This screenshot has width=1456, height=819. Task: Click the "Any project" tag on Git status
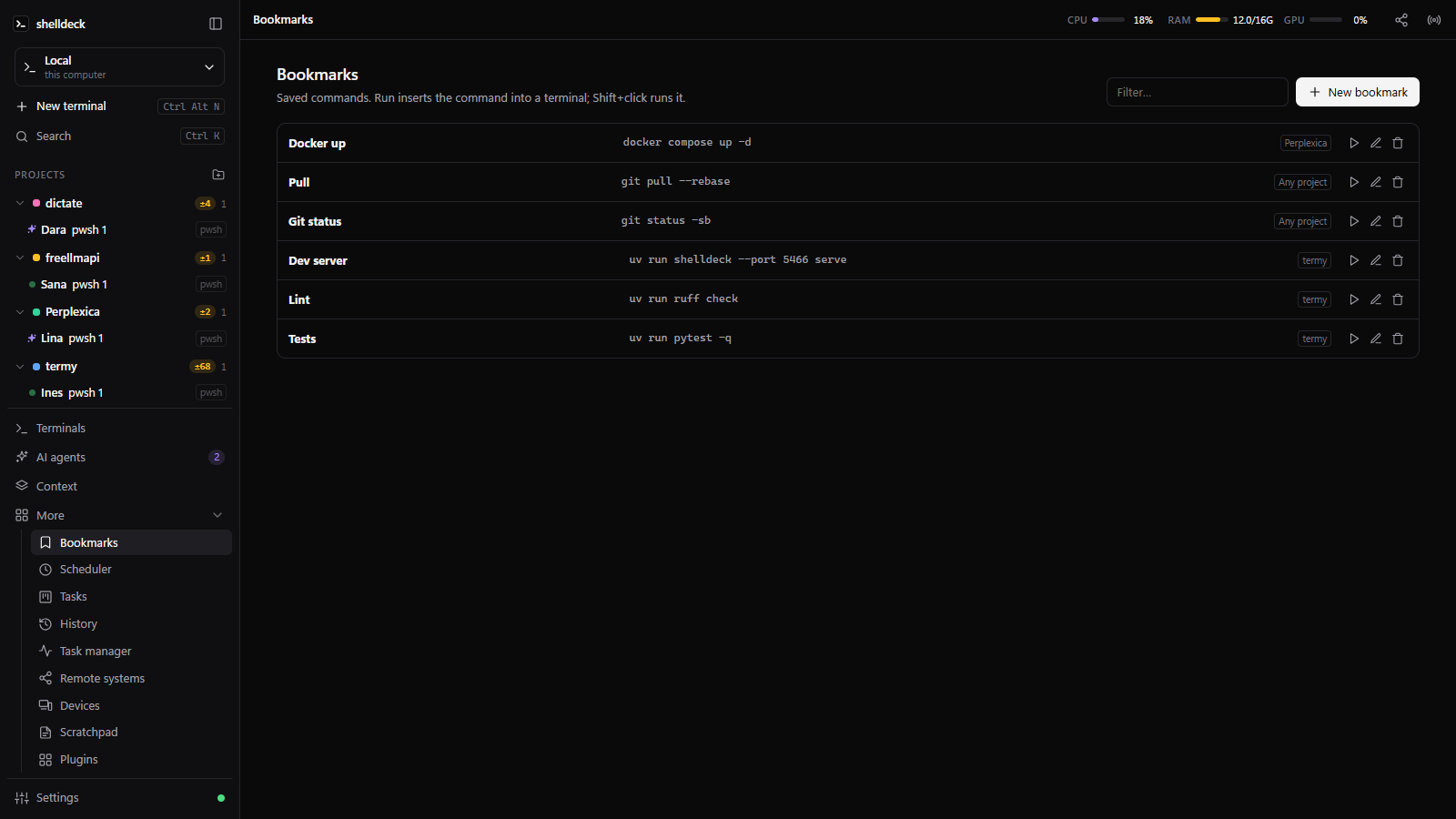tap(1302, 221)
